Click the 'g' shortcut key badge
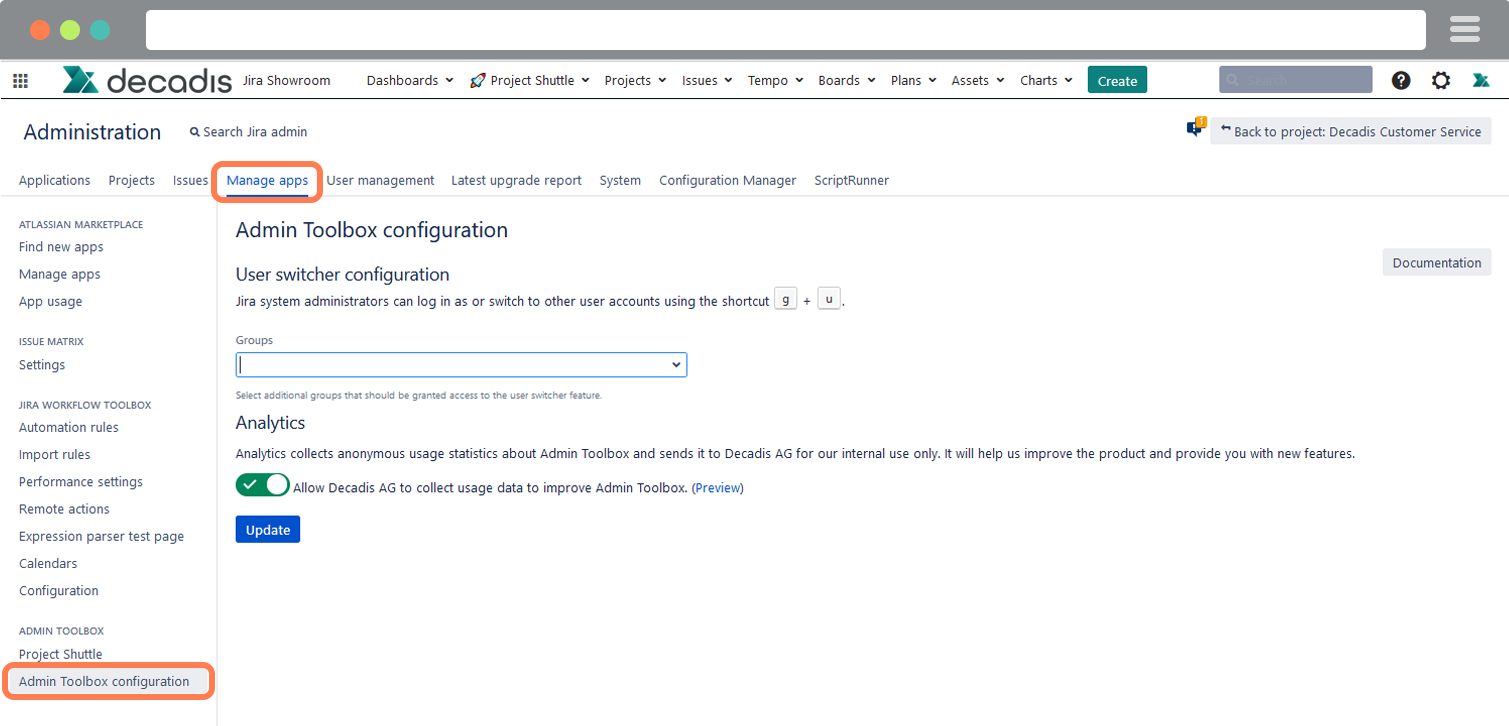This screenshot has height=726, width=1509. (x=786, y=297)
